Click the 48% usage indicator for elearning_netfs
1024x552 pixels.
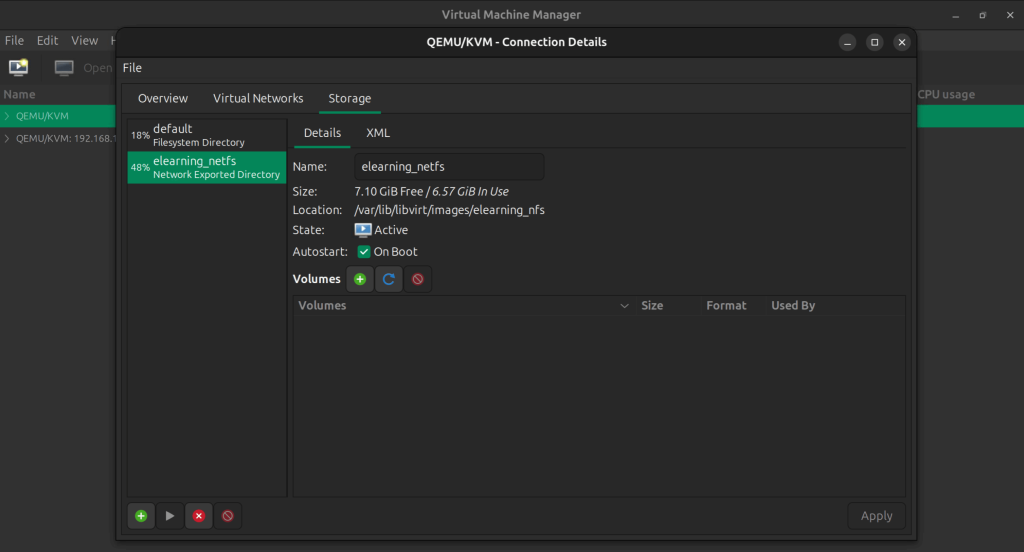click(140, 168)
